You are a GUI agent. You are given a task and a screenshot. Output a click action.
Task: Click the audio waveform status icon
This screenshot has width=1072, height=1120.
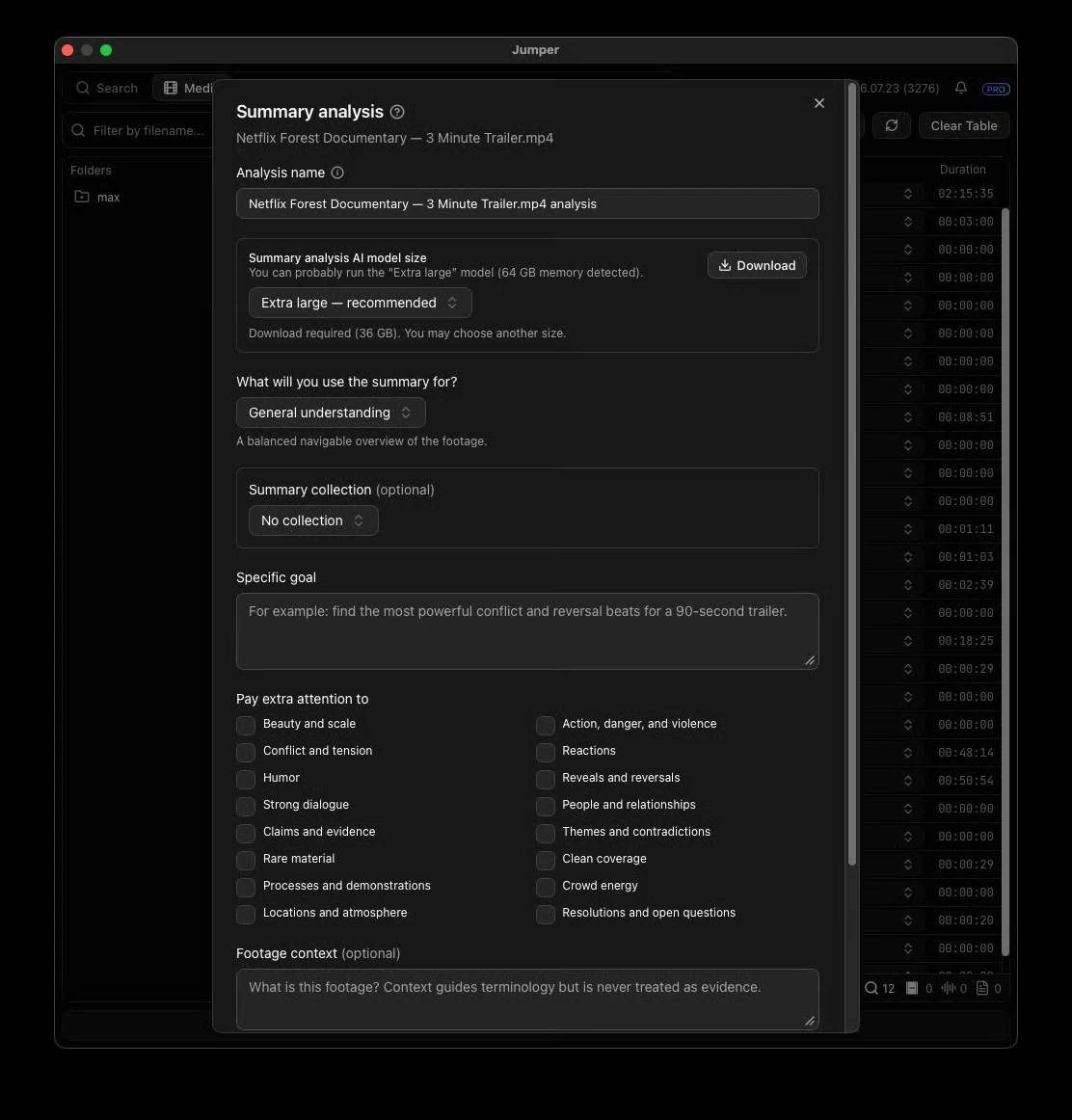click(949, 989)
